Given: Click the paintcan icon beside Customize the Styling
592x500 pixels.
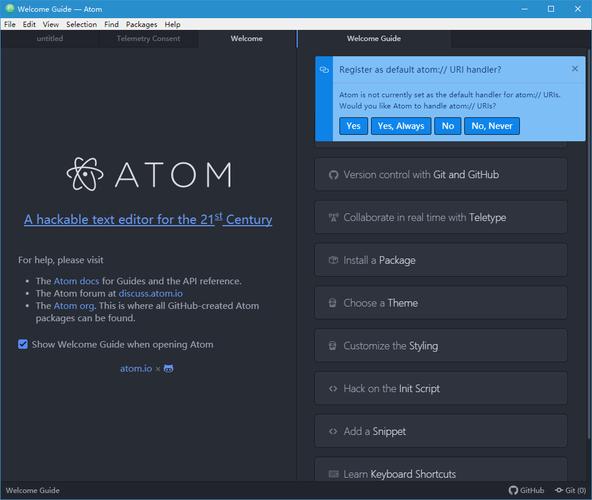Looking at the screenshot, I should (x=332, y=346).
